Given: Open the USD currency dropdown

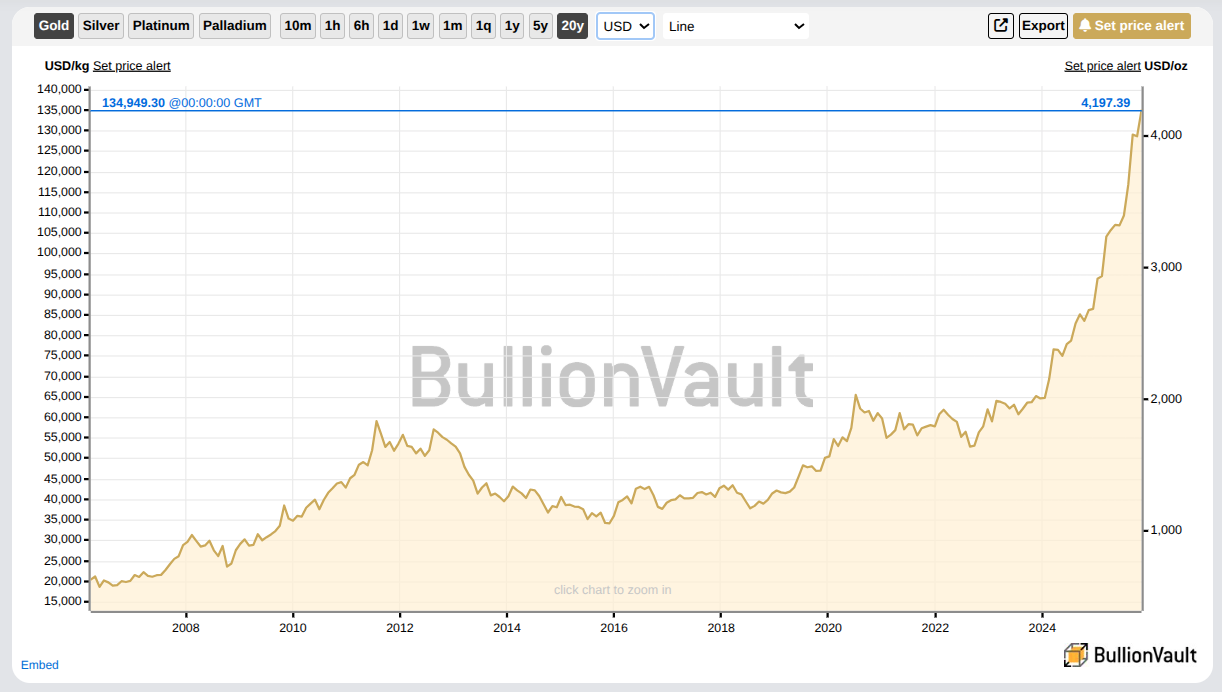Looking at the screenshot, I should (625, 26).
